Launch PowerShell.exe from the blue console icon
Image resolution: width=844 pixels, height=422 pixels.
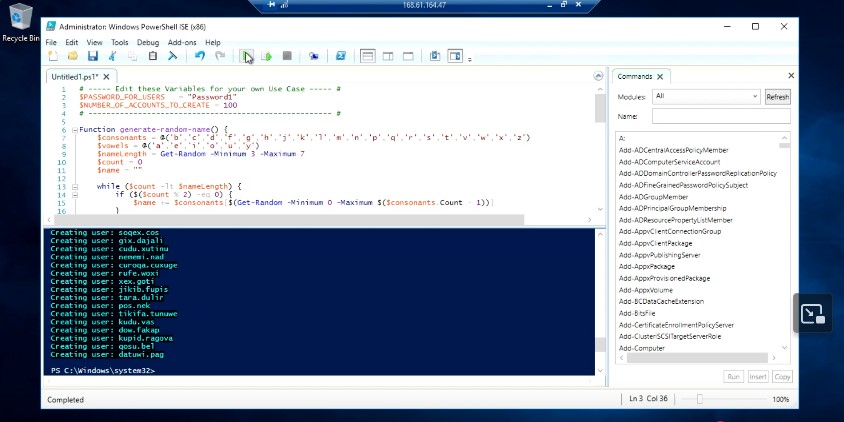[340, 56]
